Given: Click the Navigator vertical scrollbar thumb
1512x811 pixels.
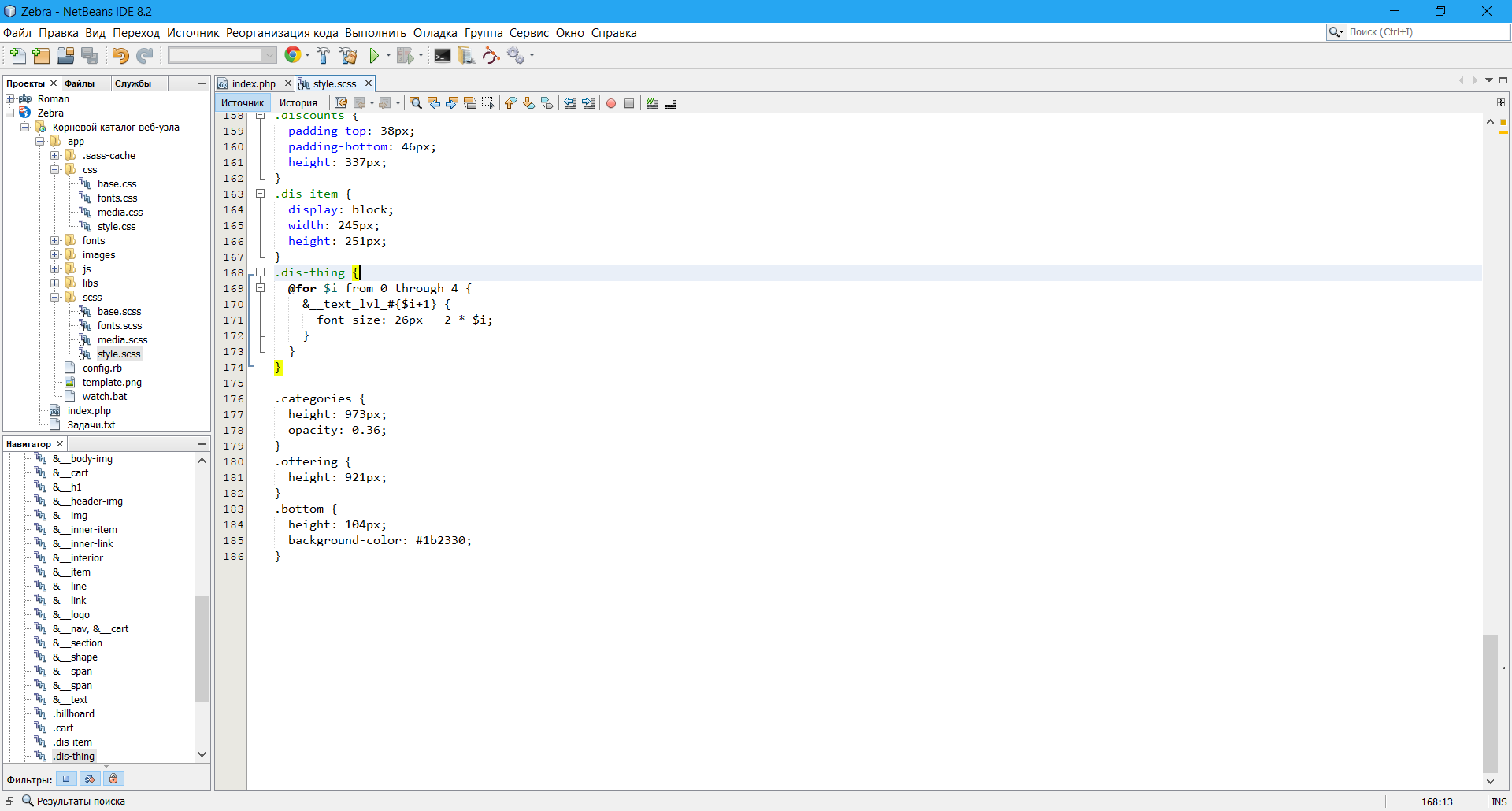Looking at the screenshot, I should (202, 649).
